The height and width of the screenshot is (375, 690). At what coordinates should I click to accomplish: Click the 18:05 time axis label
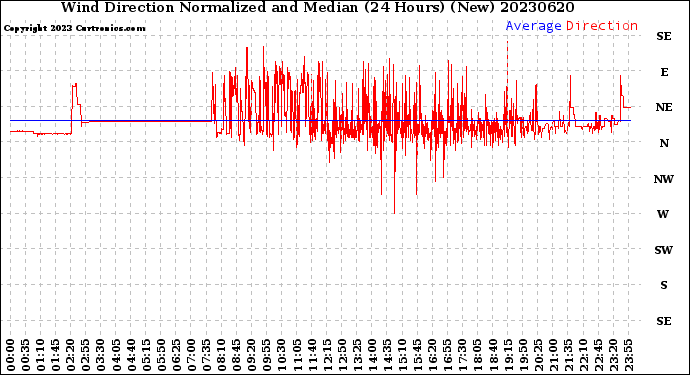tap(478, 355)
